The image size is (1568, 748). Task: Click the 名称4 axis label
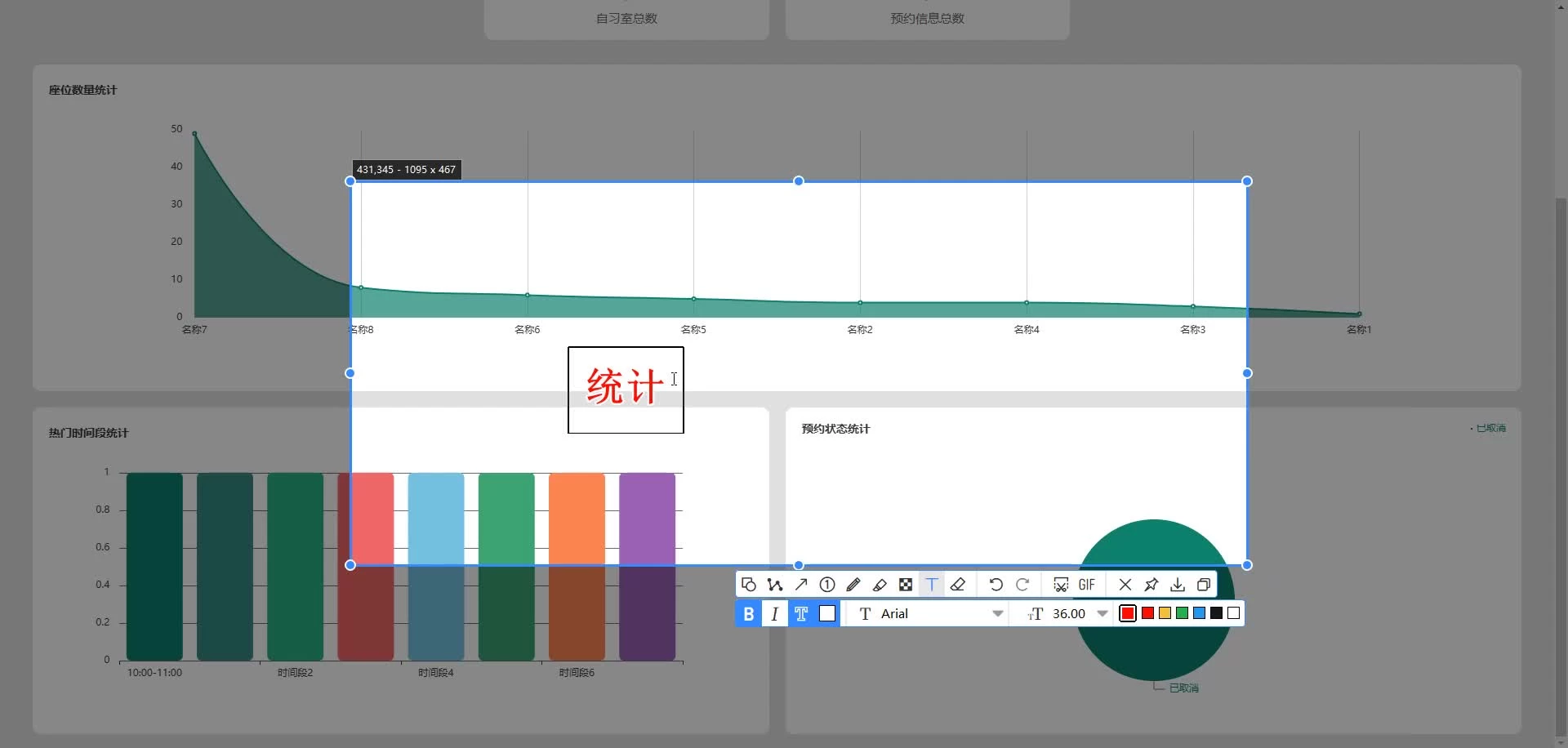pyautogui.click(x=1027, y=329)
